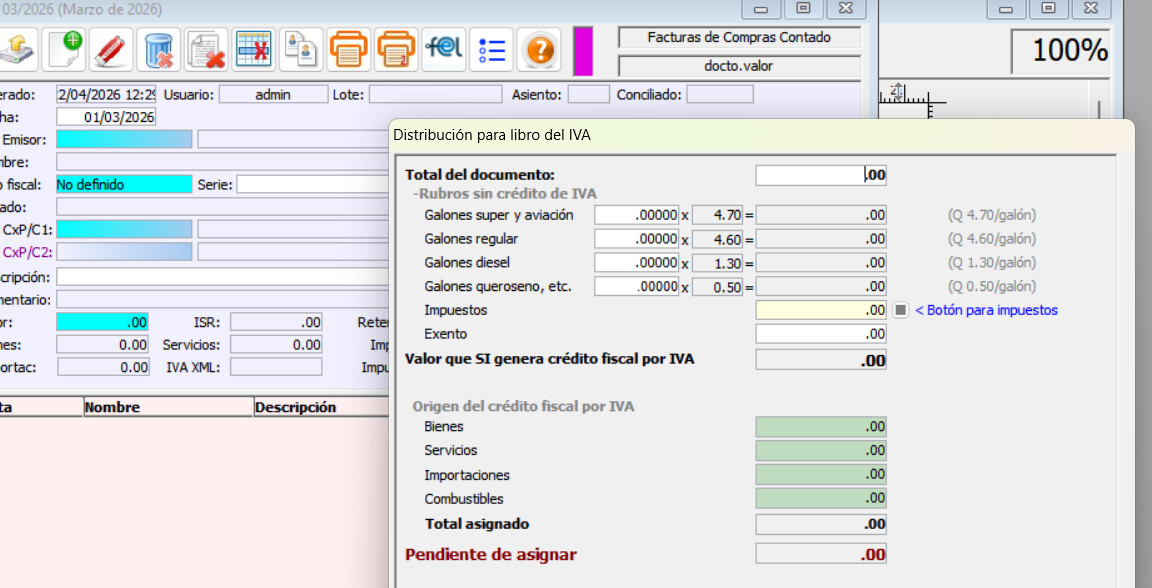This screenshot has height=588, width=1152.
Task: Click the duplicate contacts documents icon
Action: point(300,48)
